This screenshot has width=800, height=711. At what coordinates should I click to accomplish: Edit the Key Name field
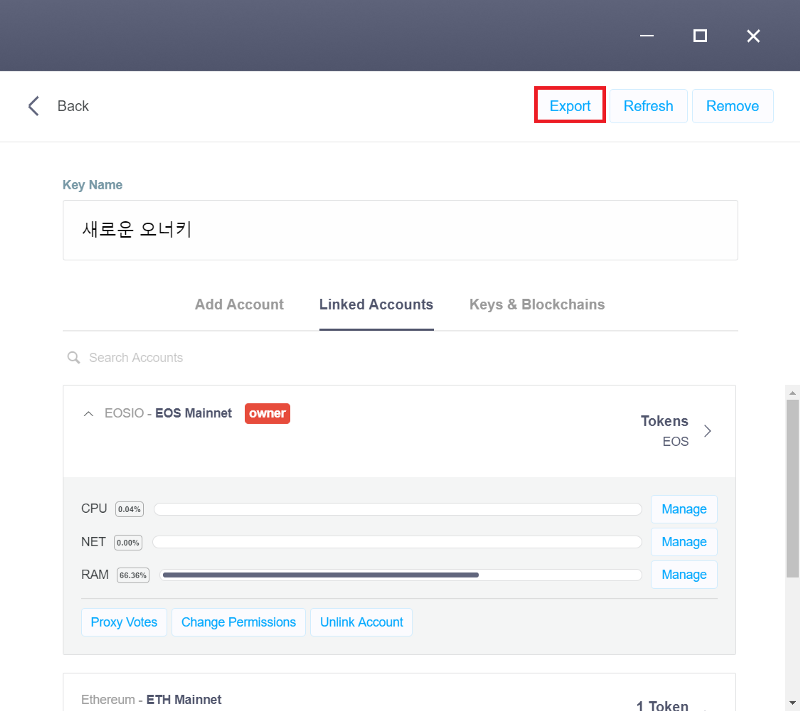(400, 230)
